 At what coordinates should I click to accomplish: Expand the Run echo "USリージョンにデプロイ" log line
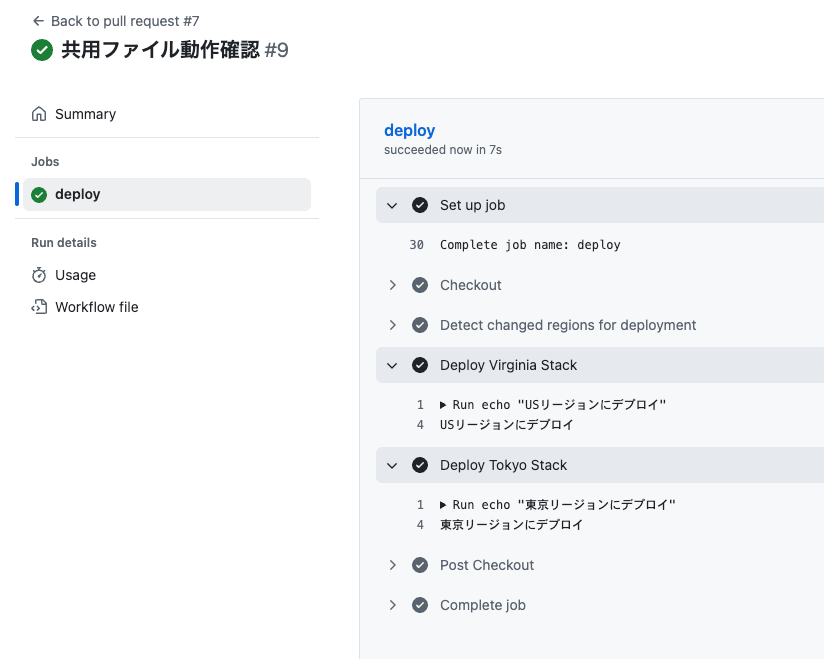coord(444,405)
